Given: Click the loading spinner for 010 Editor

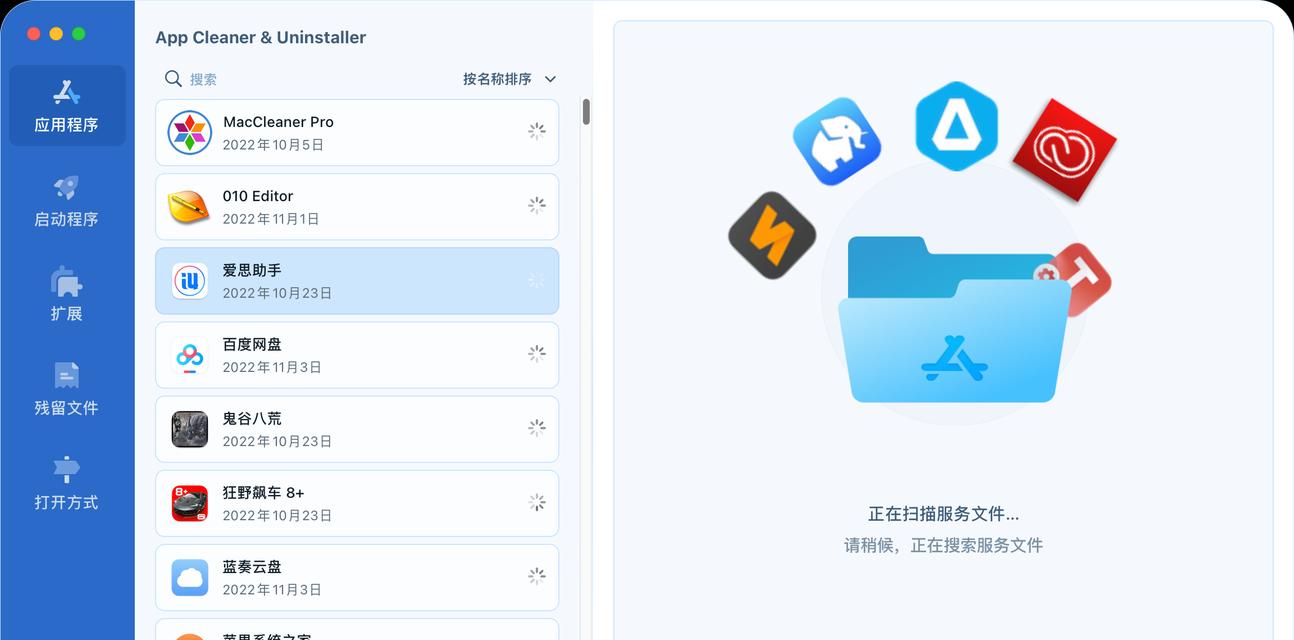Looking at the screenshot, I should pos(537,205).
